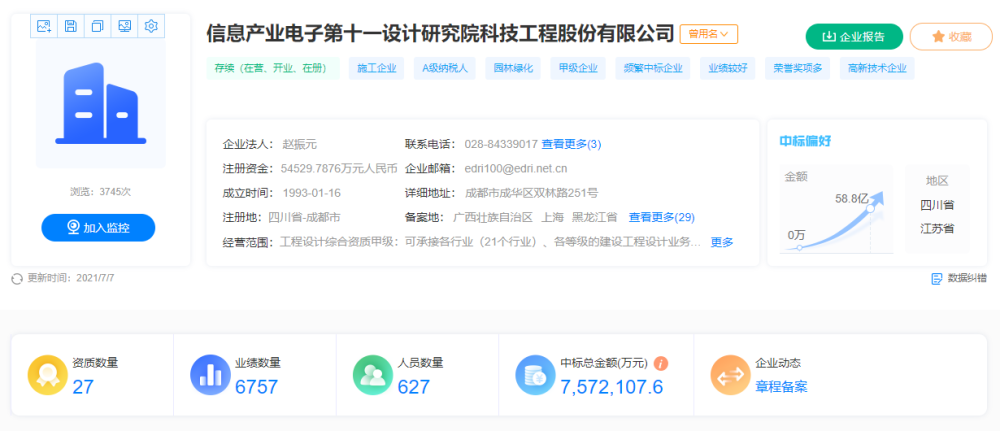
Task: Click 江苏省 in the 地区 box
Action: (x=938, y=228)
